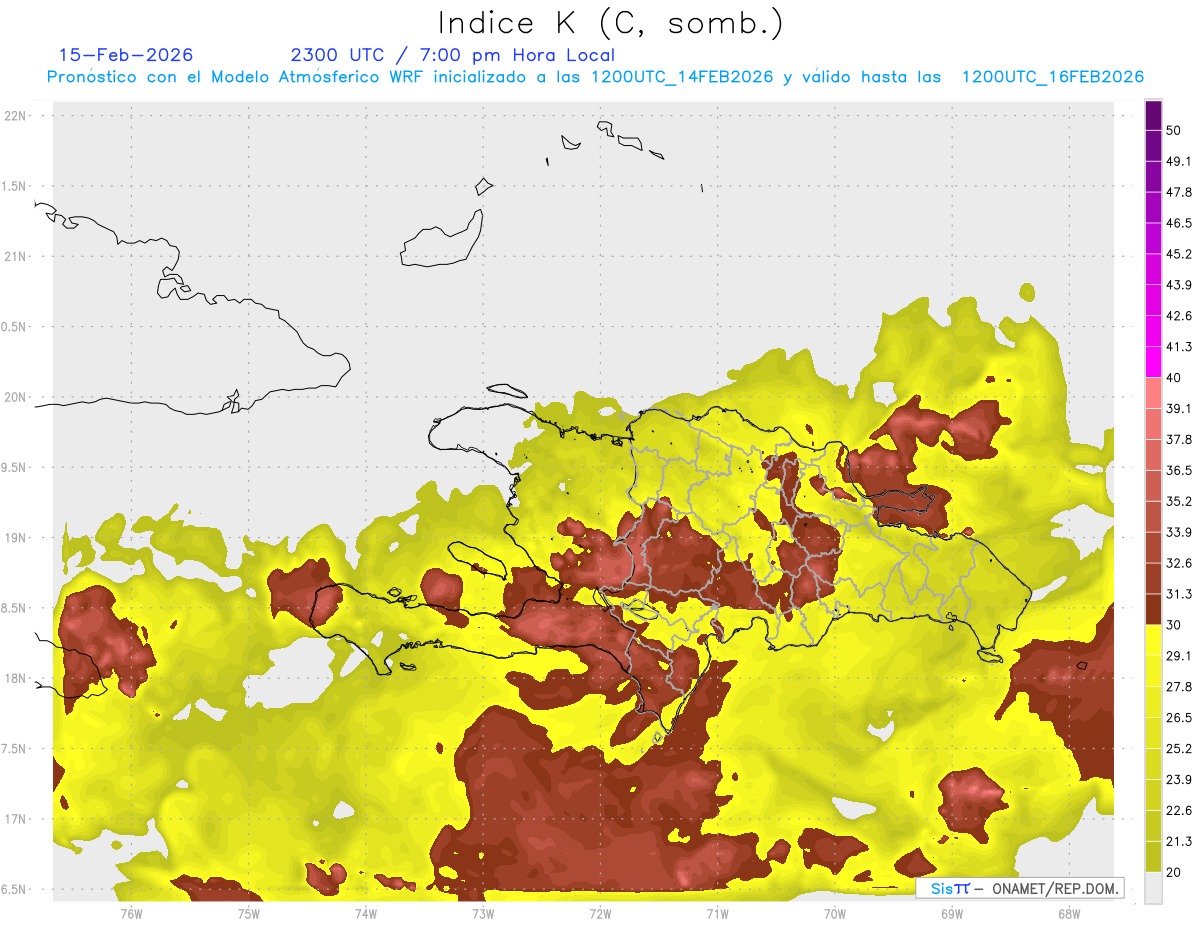Click the "Indice K (C, somb.)" chart title
Viewport: 1200px width, 927px height.
(x=611, y=23)
